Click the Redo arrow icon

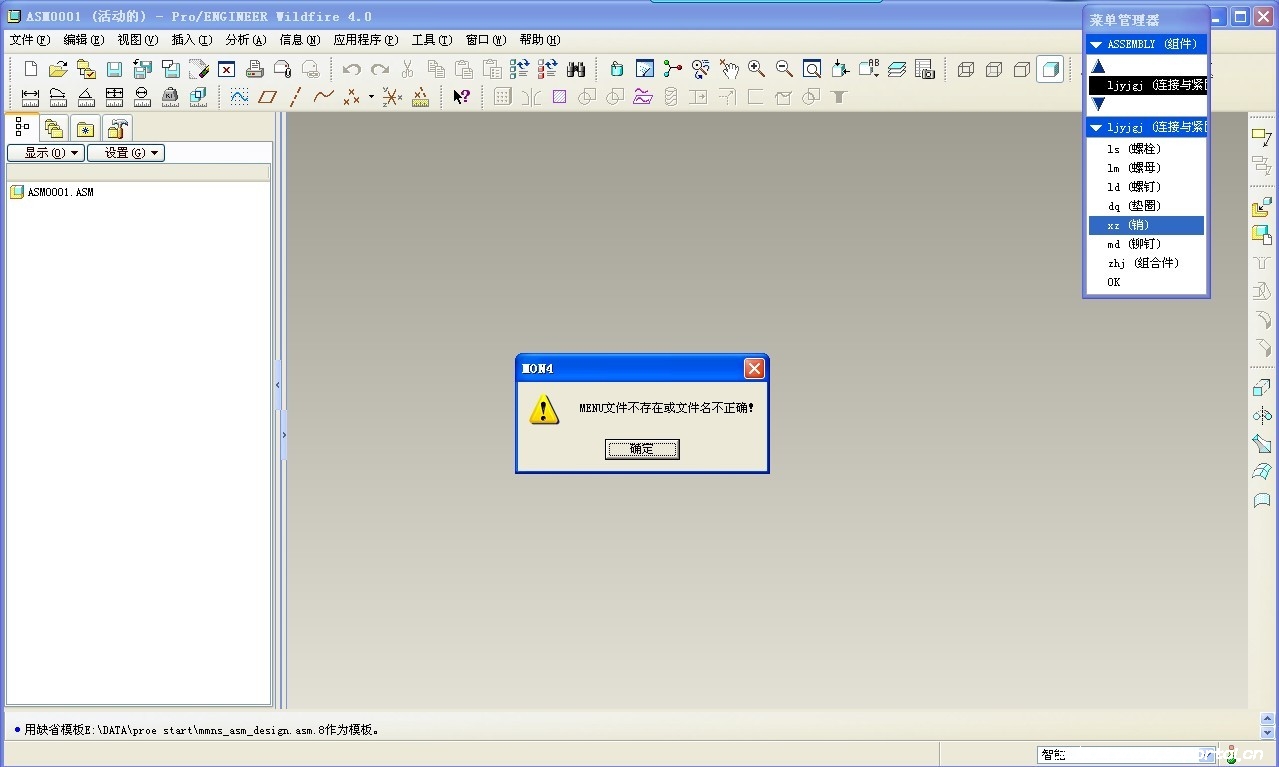pos(379,69)
